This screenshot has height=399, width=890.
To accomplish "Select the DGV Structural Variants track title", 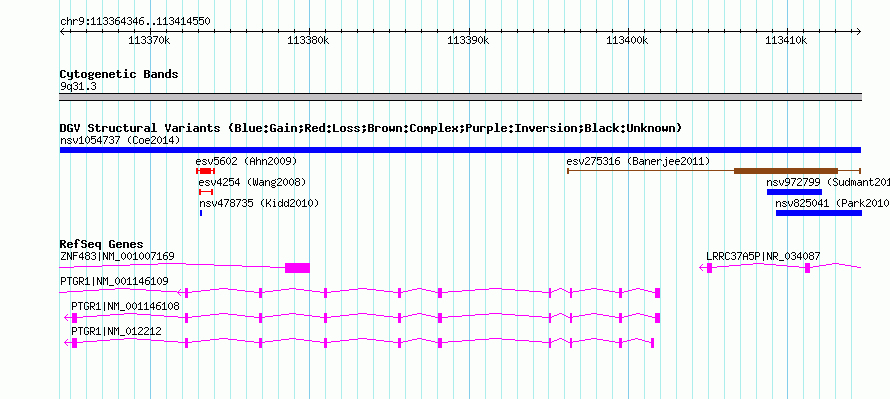I will coord(371,128).
